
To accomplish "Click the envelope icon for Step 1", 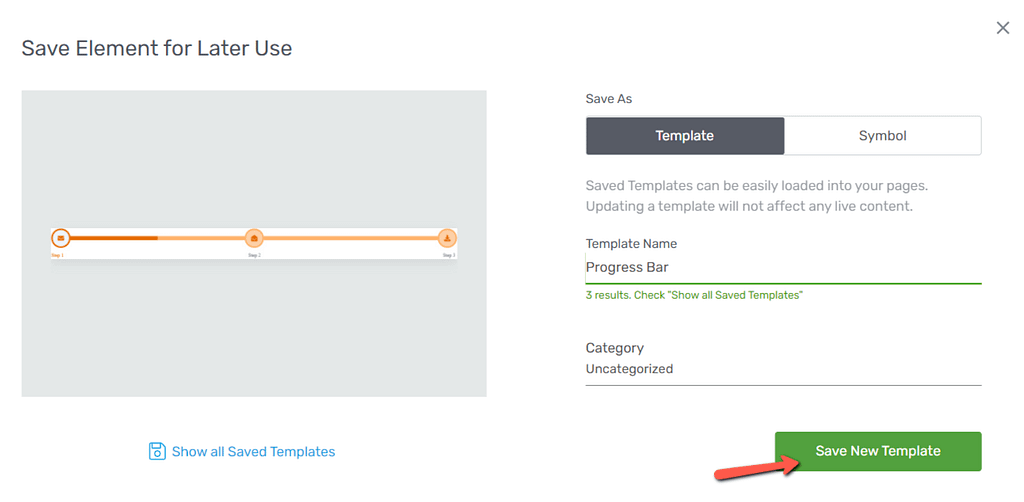I will click(61, 238).
